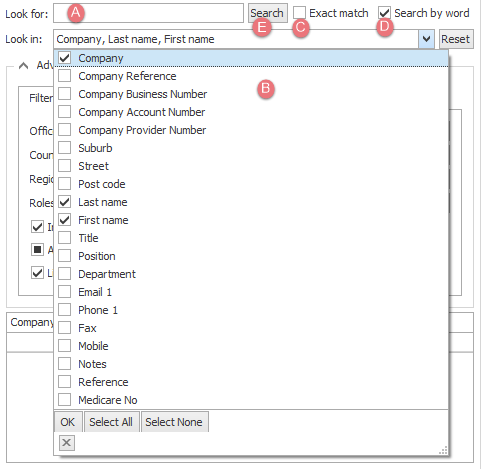Screen dimensions: 481x469
Task: Check the Company Reference option
Action: [64, 76]
